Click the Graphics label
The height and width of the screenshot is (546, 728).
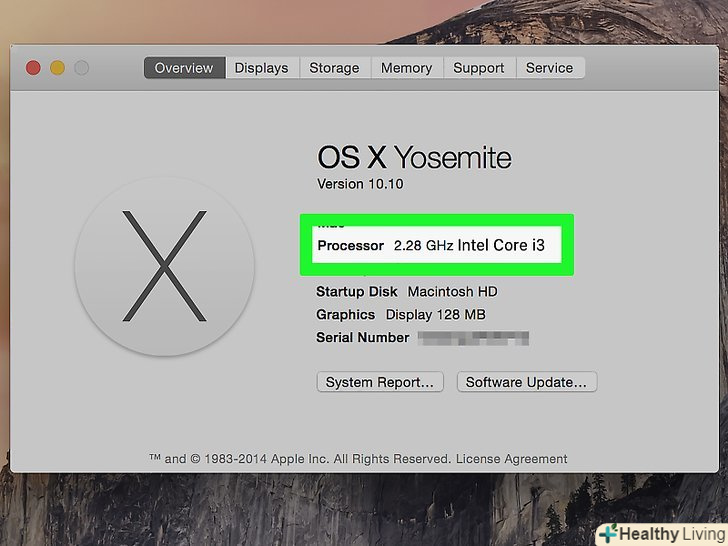coord(345,315)
